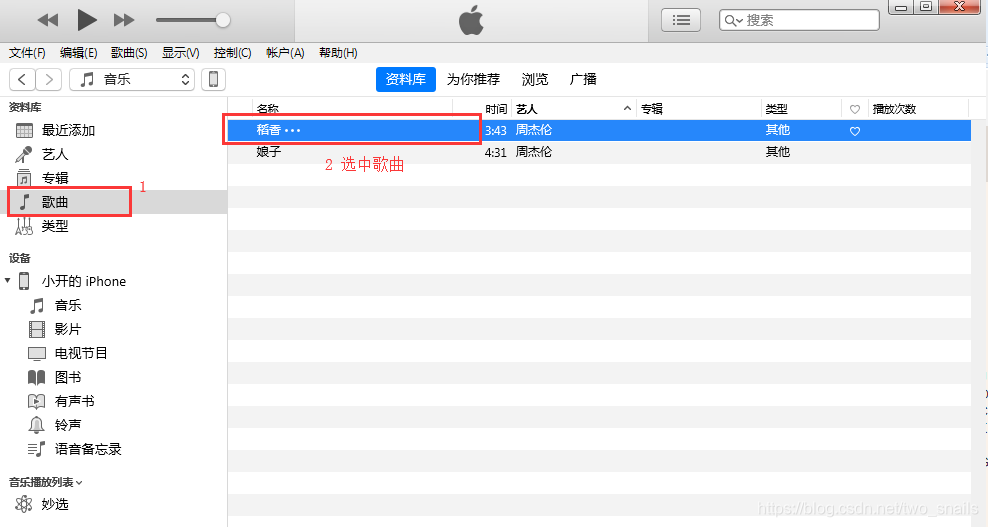Toggle the love heart for 稻香

tap(854, 131)
